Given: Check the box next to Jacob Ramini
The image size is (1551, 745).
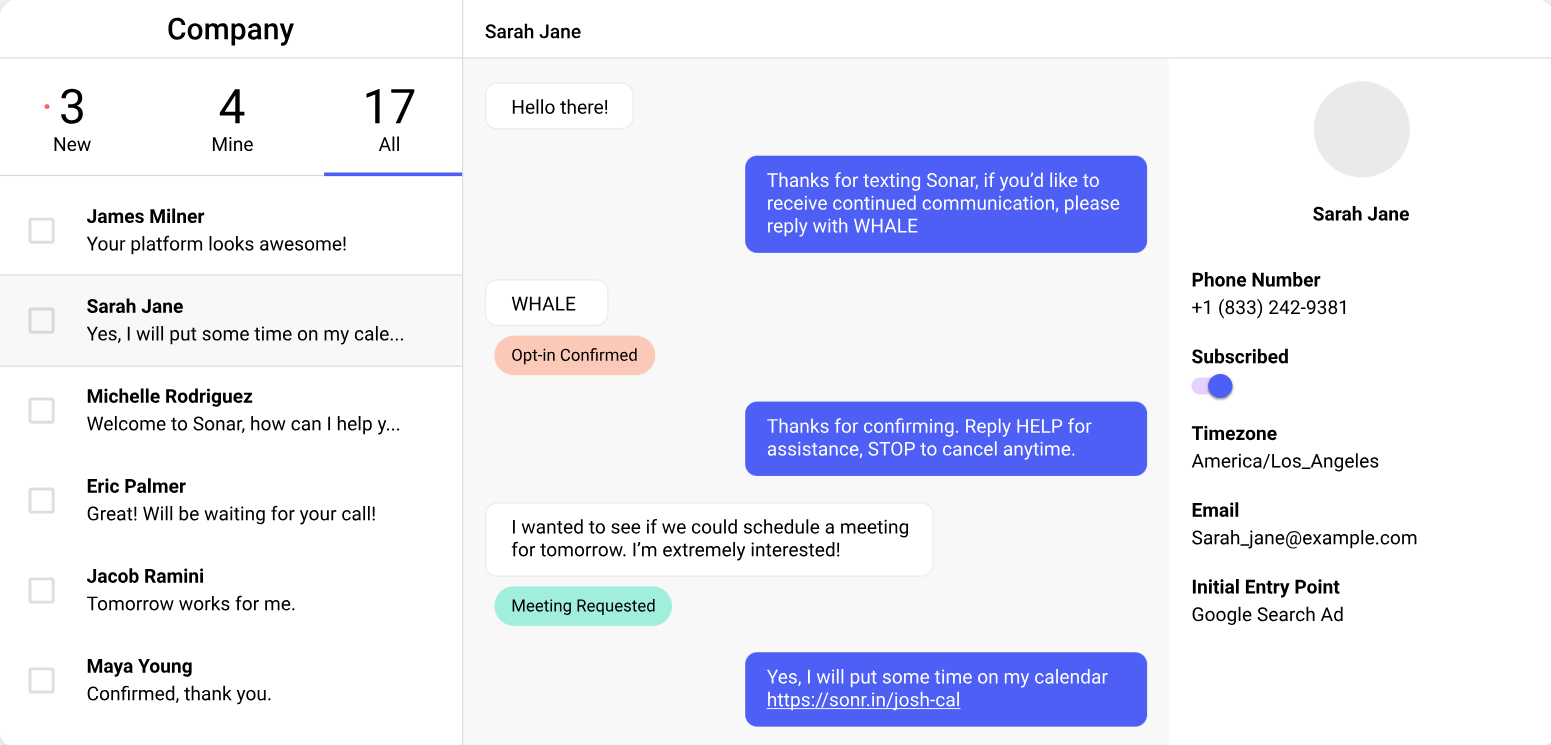Looking at the screenshot, I should pyautogui.click(x=41, y=591).
